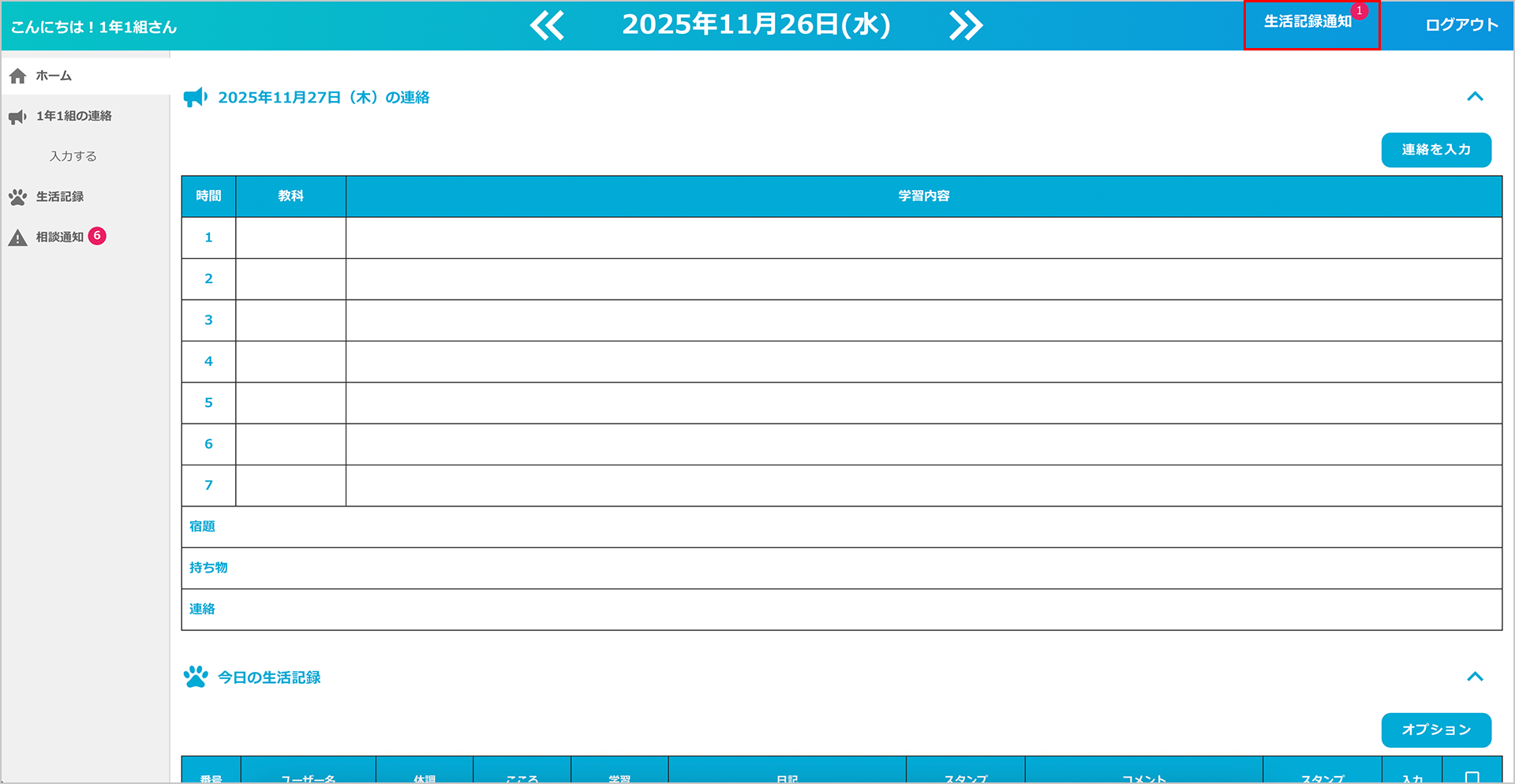Open 1年1組の連絡 from the sidebar

73,116
